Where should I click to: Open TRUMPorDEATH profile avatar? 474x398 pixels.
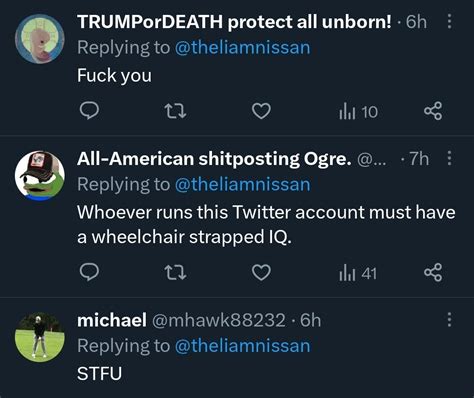click(x=40, y=39)
